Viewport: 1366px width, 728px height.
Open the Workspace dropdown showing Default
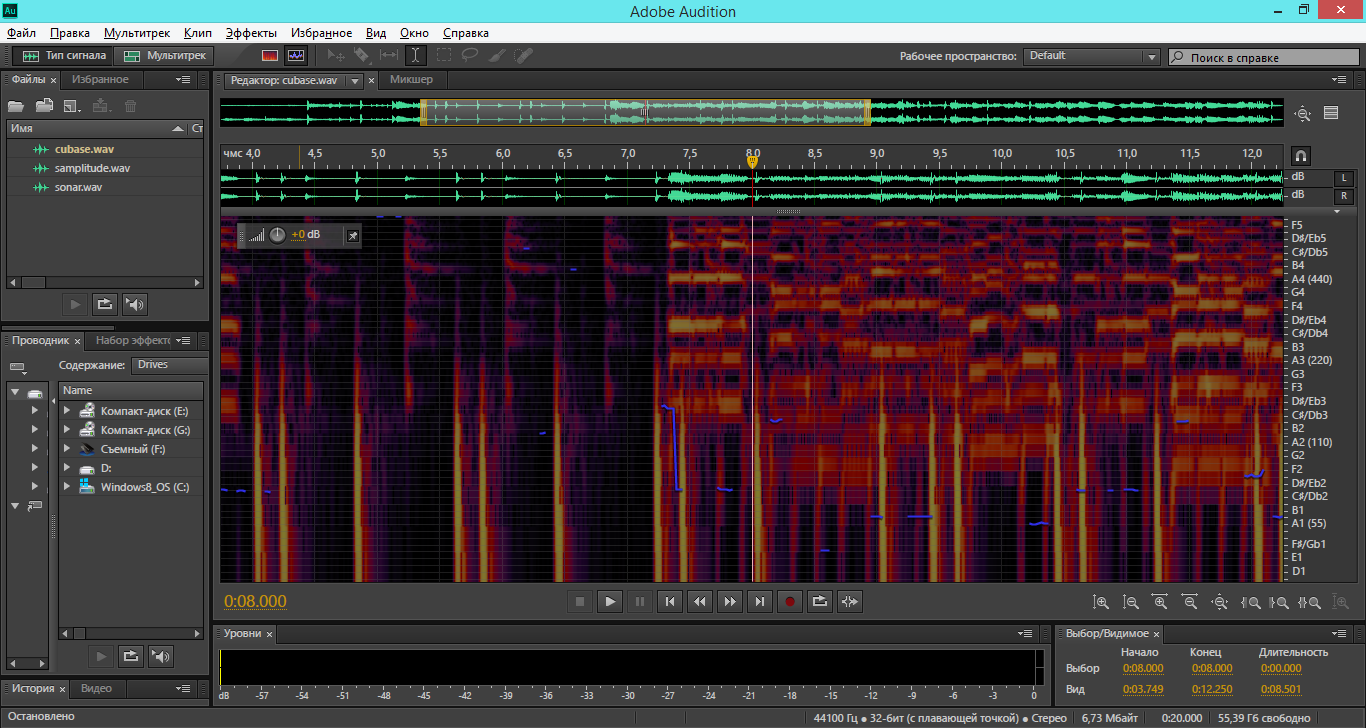click(1091, 56)
